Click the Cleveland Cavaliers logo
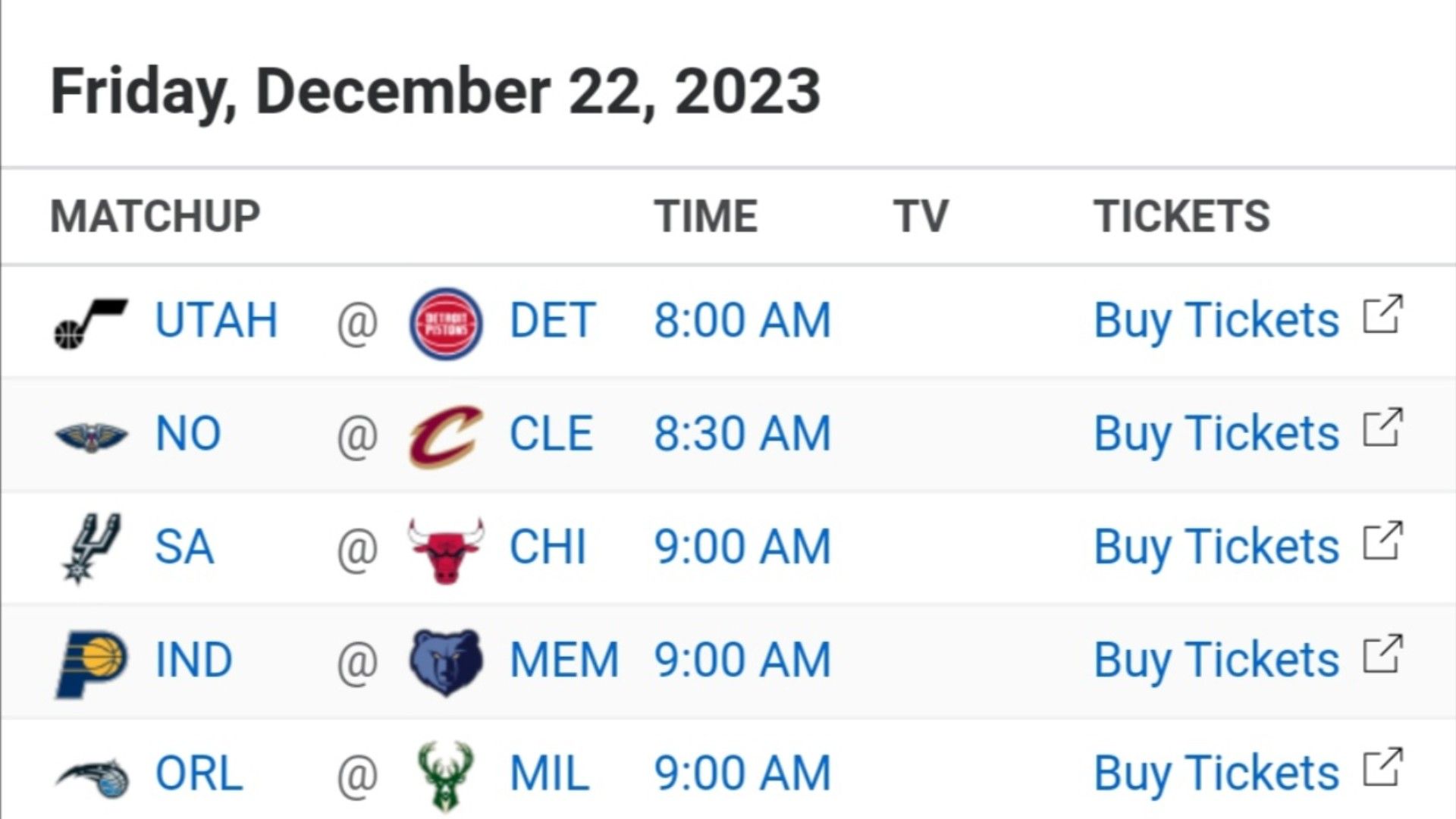The image size is (1456, 819). 446,436
